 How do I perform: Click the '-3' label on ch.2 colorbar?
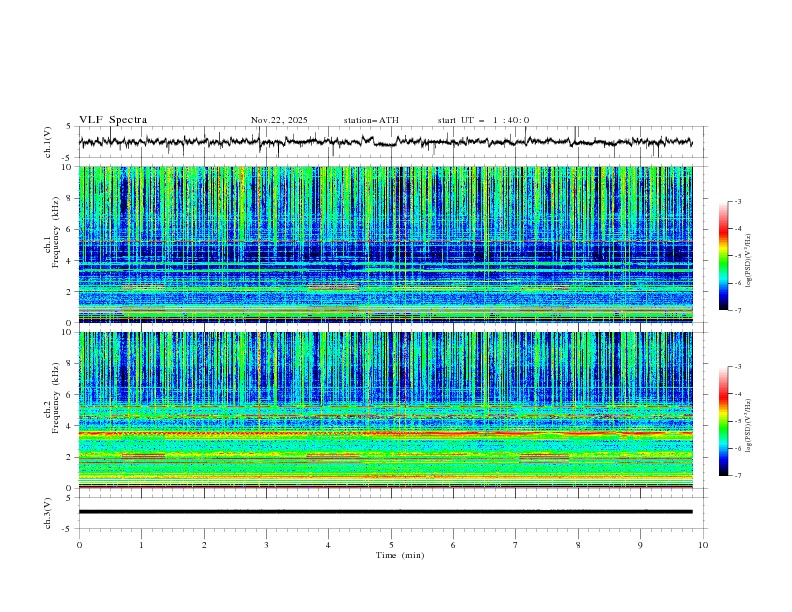[738, 367]
